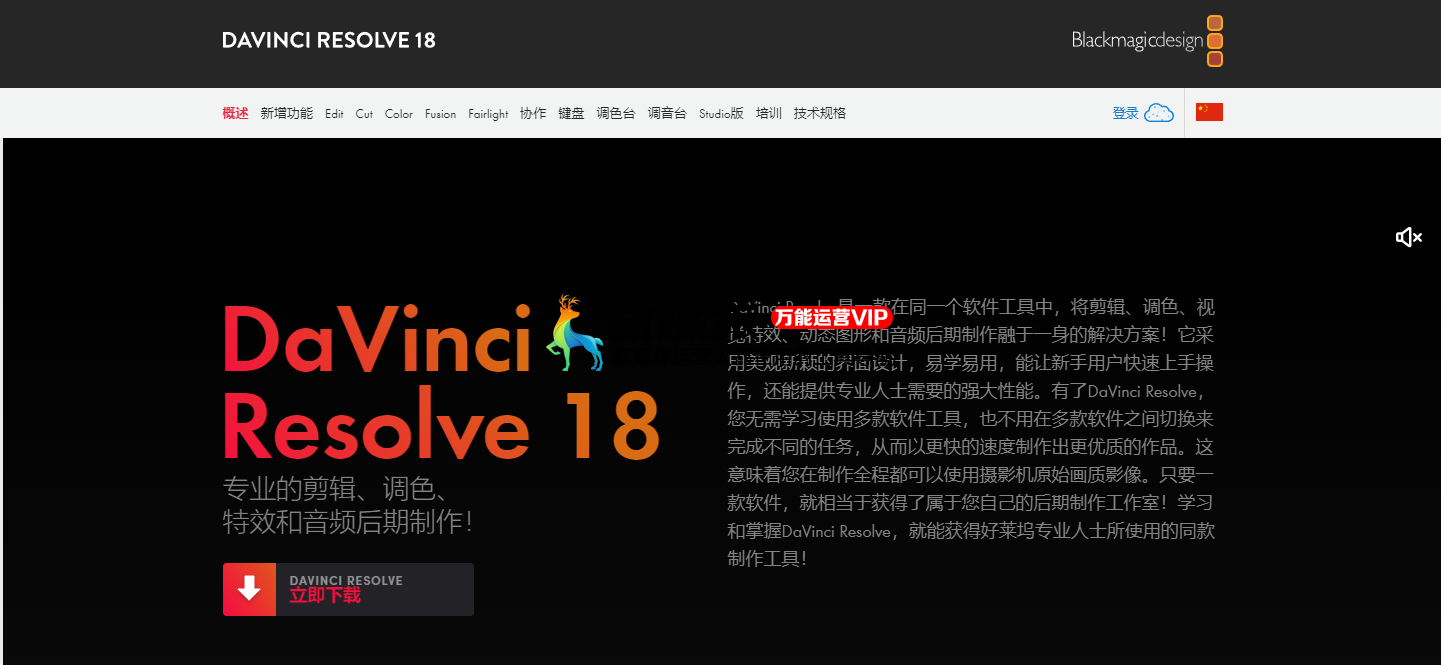Image resolution: width=1441 pixels, height=665 pixels.
Task: Click the Blackmagicdesign logo
Action: [x=1147, y=41]
